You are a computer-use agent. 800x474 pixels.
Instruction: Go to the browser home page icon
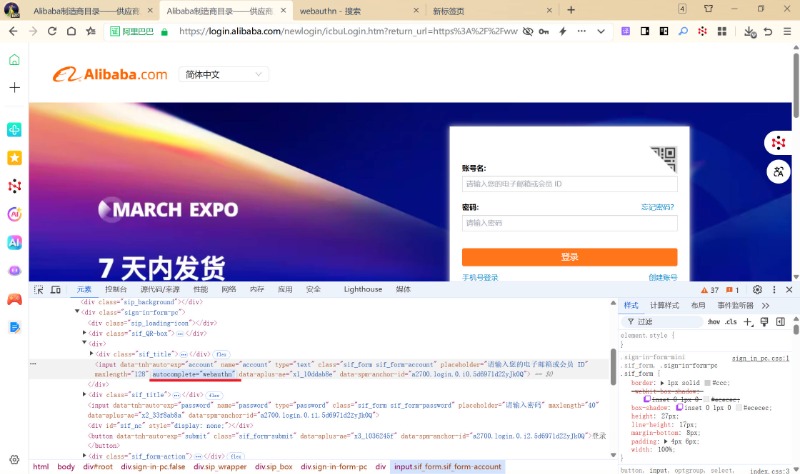(71, 31)
